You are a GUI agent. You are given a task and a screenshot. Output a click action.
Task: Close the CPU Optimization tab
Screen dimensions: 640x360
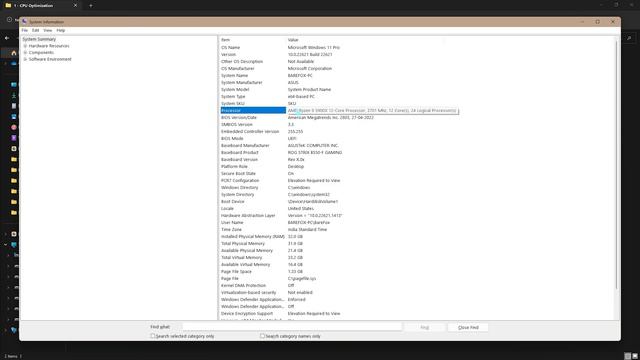click(75, 6)
